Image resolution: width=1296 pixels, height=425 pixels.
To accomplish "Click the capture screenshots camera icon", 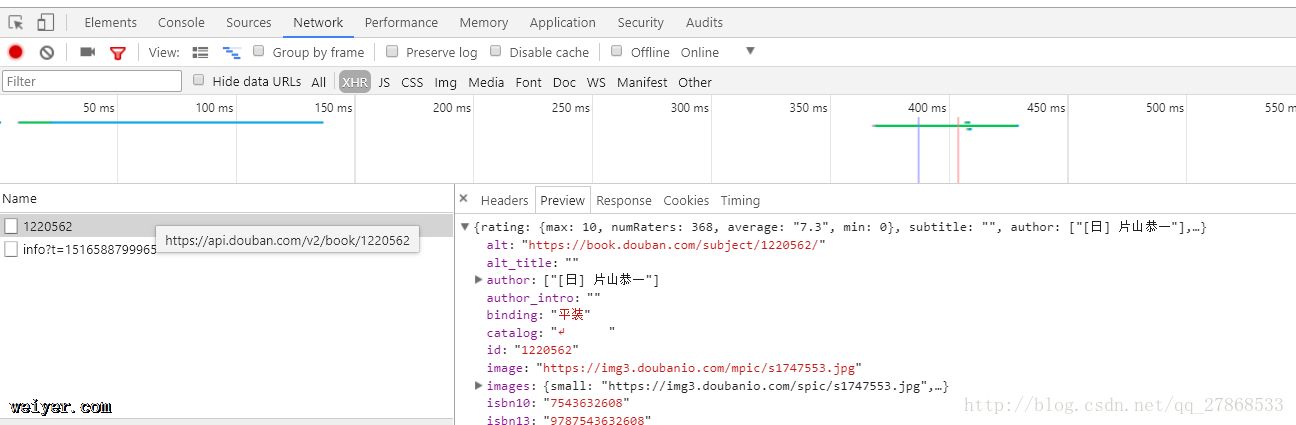I will pyautogui.click(x=88, y=52).
